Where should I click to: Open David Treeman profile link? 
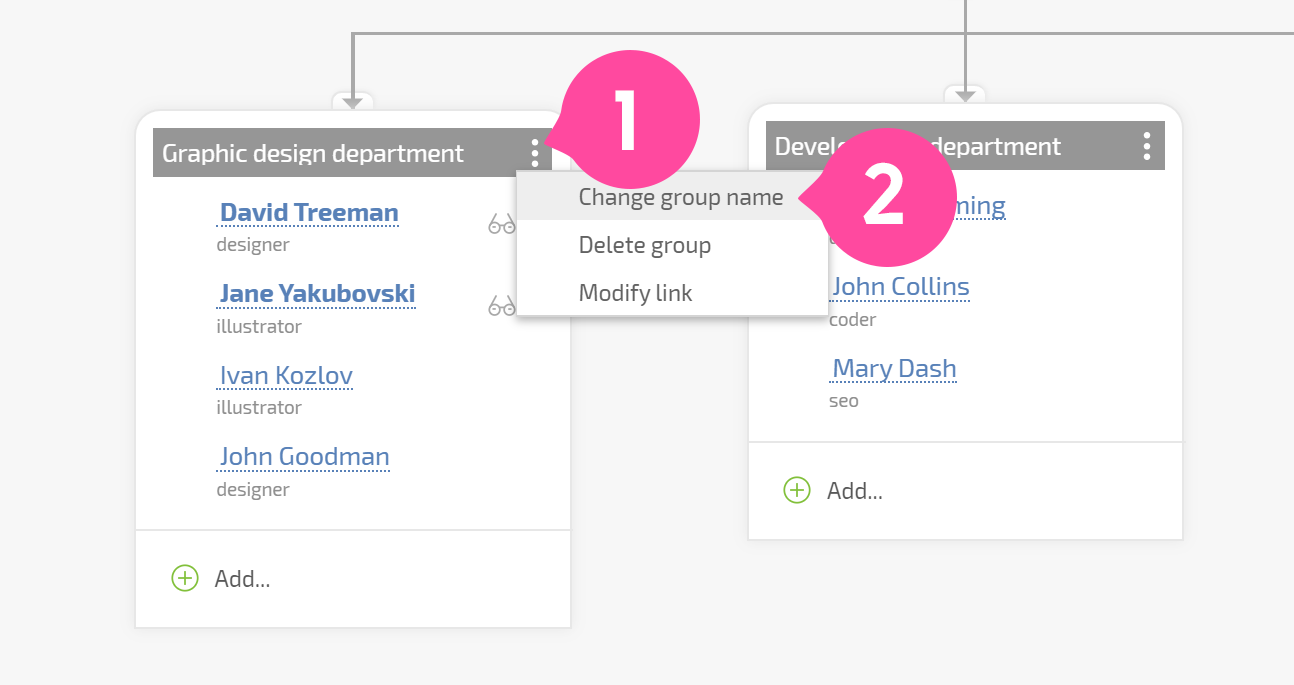pyautogui.click(x=309, y=213)
